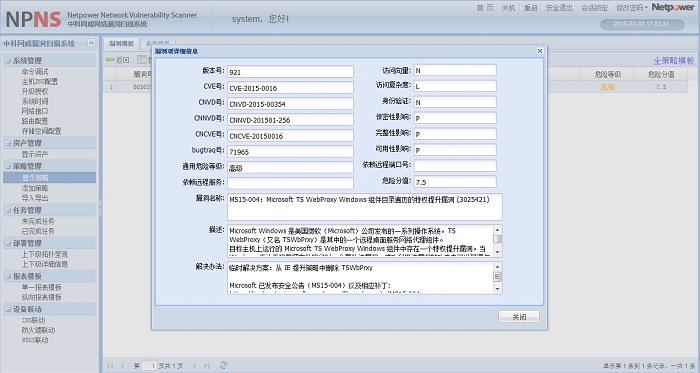Click the CVE号 field showing CVE-2015-0016

click(x=290, y=87)
